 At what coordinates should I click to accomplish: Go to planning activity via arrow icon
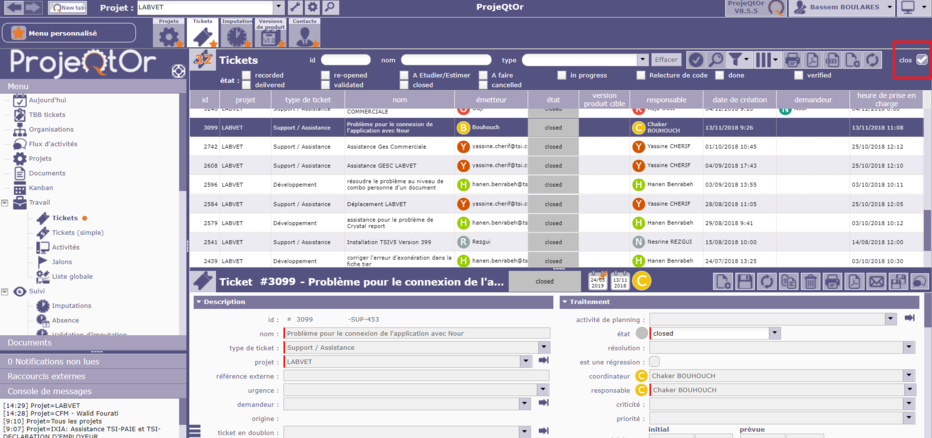tap(909, 319)
